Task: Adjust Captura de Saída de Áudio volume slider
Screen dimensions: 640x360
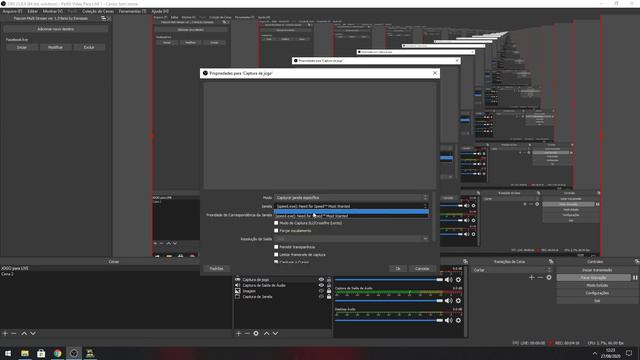Action: pos(389,301)
